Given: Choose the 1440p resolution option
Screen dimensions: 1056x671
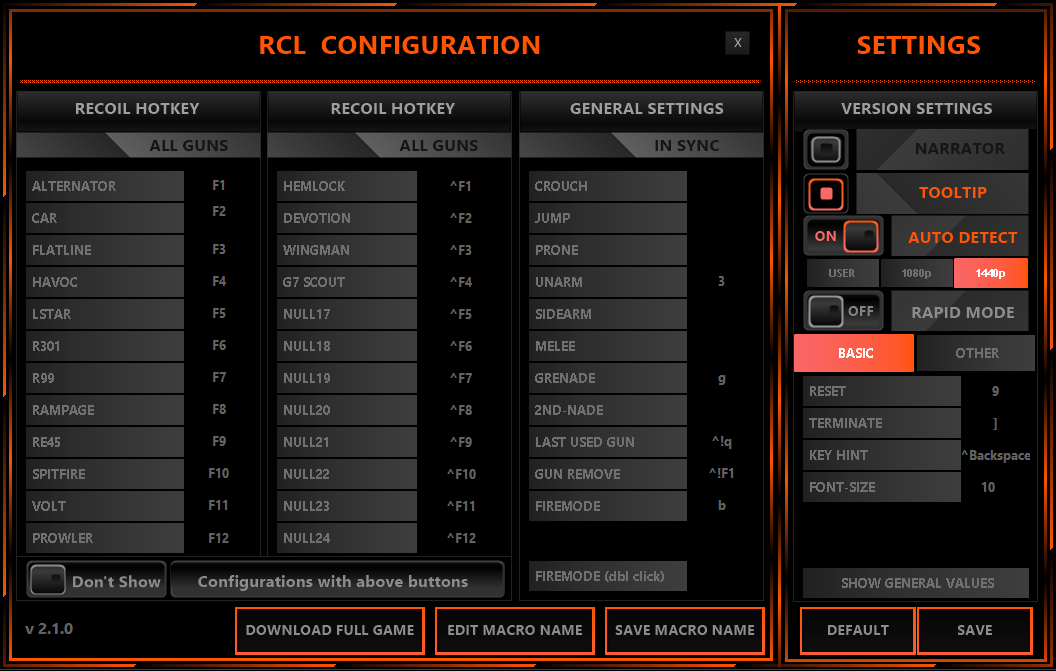Looking at the screenshot, I should pos(990,273).
